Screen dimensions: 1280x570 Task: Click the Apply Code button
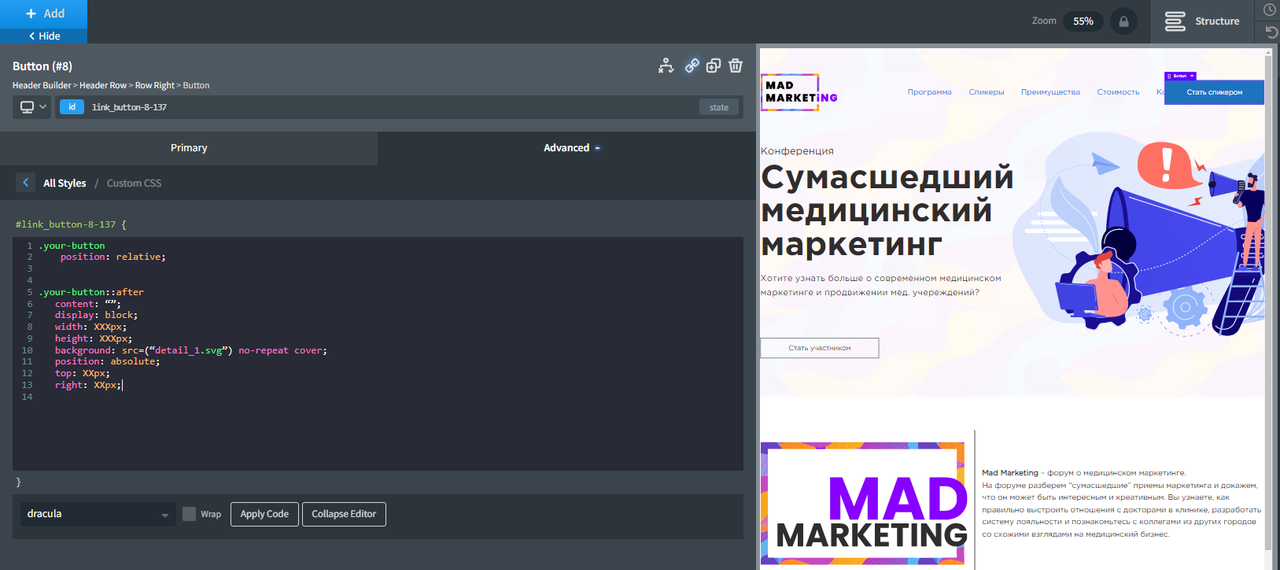(264, 514)
